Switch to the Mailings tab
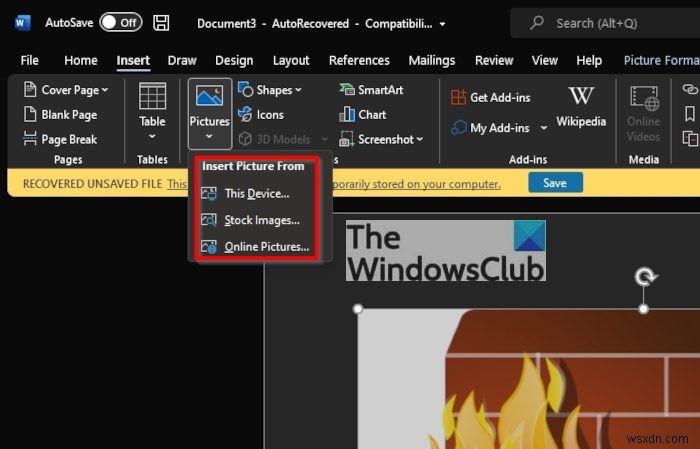This screenshot has height=449, width=700. click(432, 60)
